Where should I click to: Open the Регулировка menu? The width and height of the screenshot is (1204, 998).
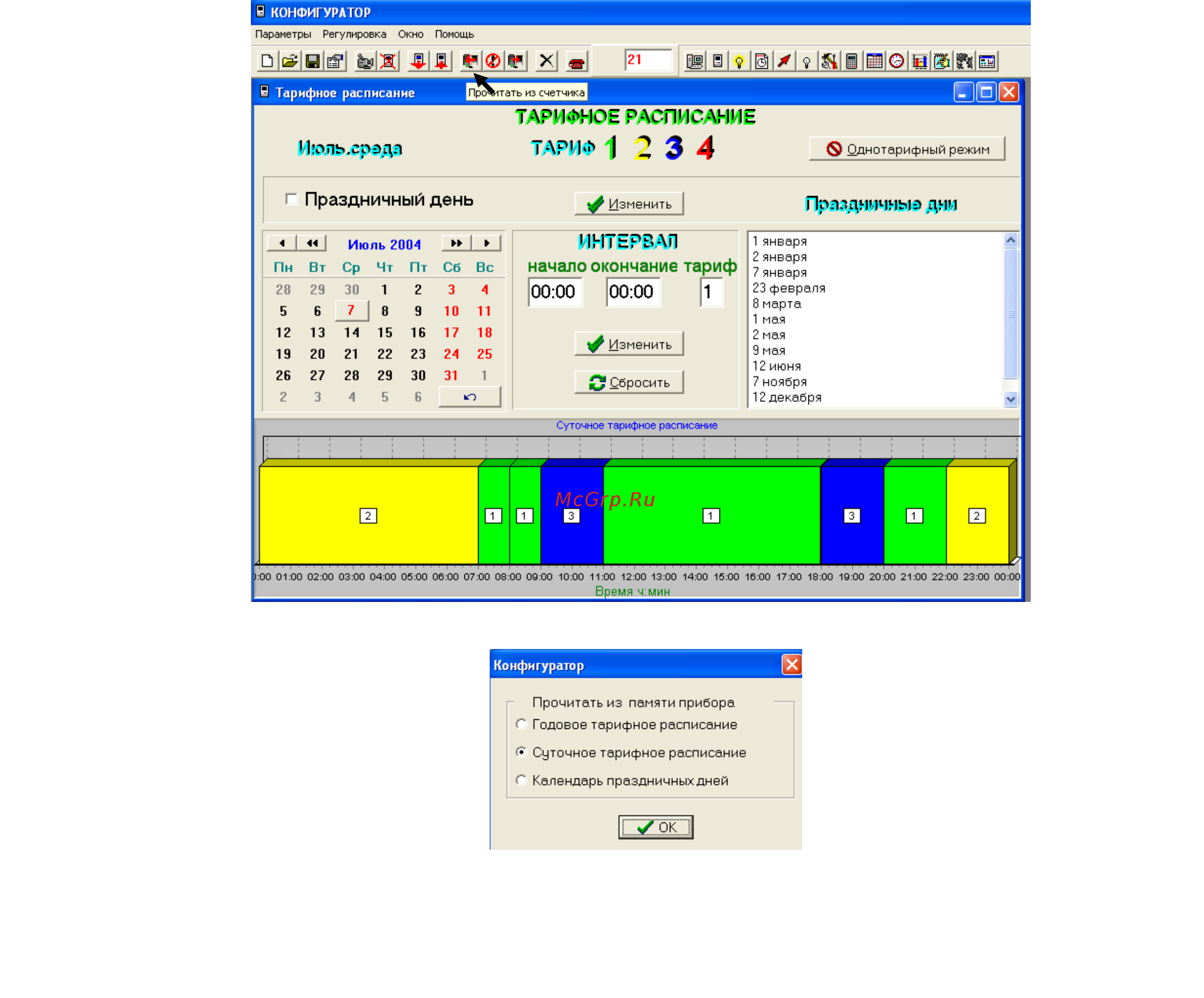[x=354, y=34]
